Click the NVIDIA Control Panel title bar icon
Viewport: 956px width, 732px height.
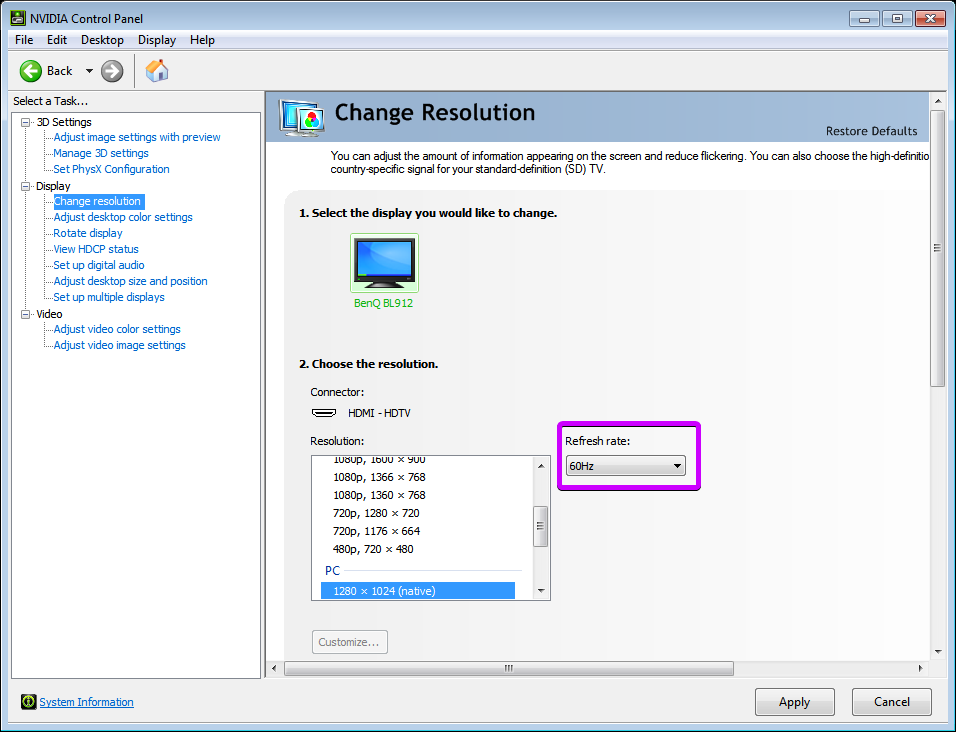tap(18, 18)
